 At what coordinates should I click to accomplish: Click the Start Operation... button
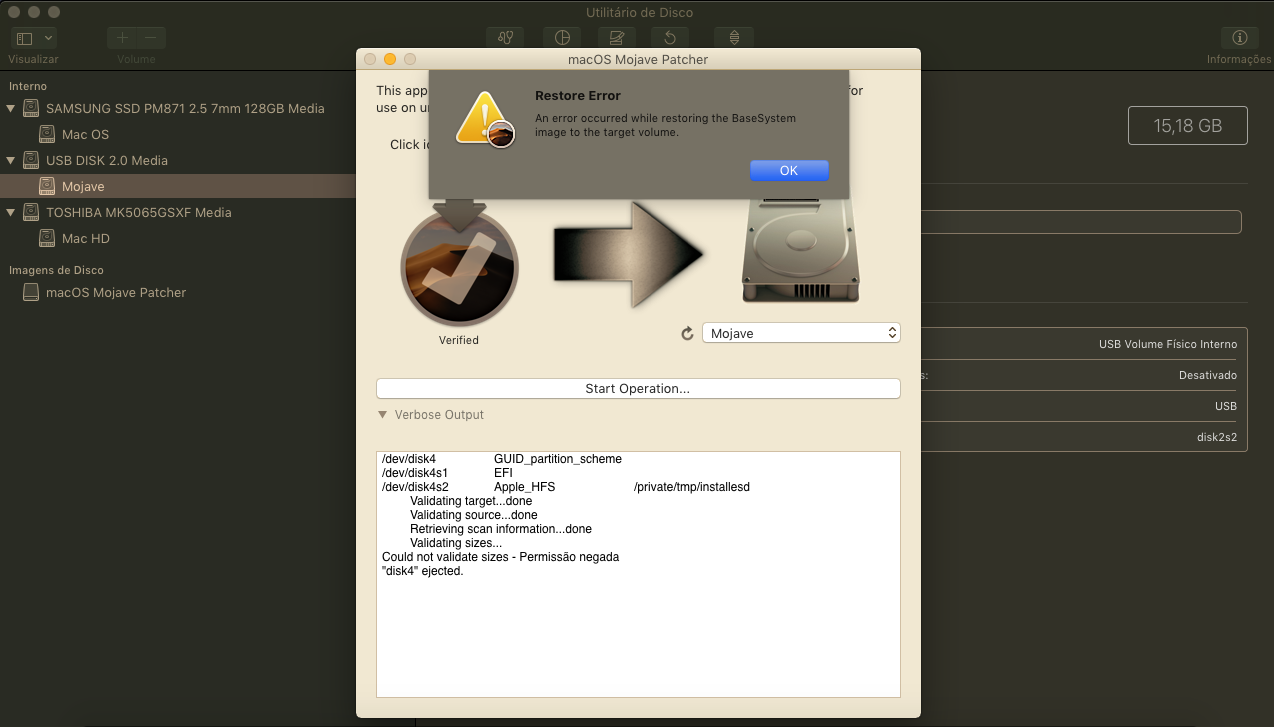pos(638,388)
